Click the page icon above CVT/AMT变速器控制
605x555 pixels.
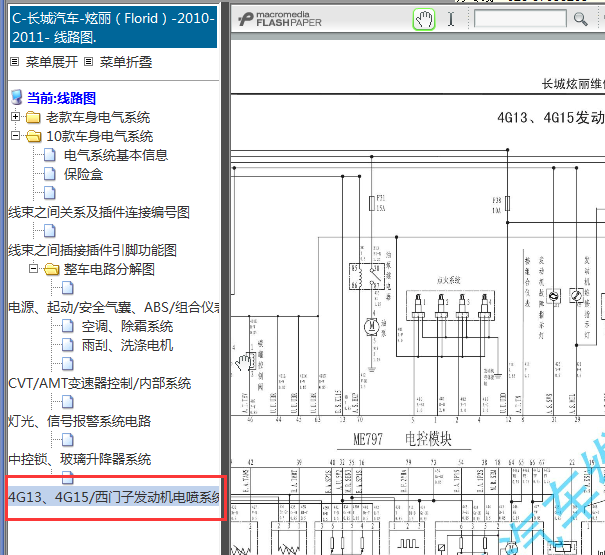coord(68,364)
